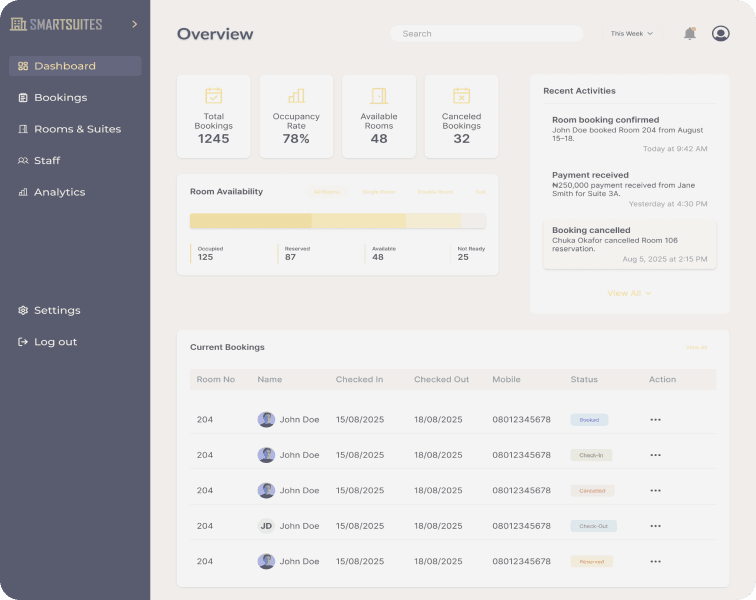Collapse the sidebar with the chevron arrow

pos(134,24)
